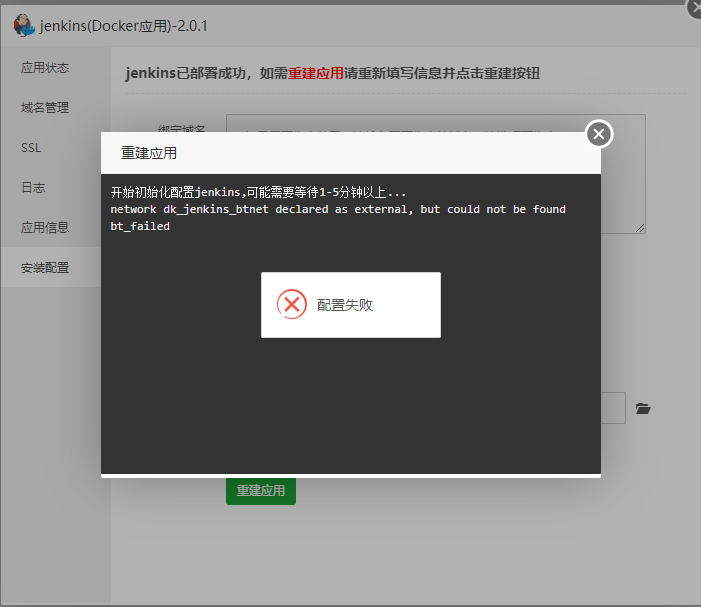This screenshot has width=701, height=607.
Task: Open the 应用状态 tab
Action: (45, 67)
